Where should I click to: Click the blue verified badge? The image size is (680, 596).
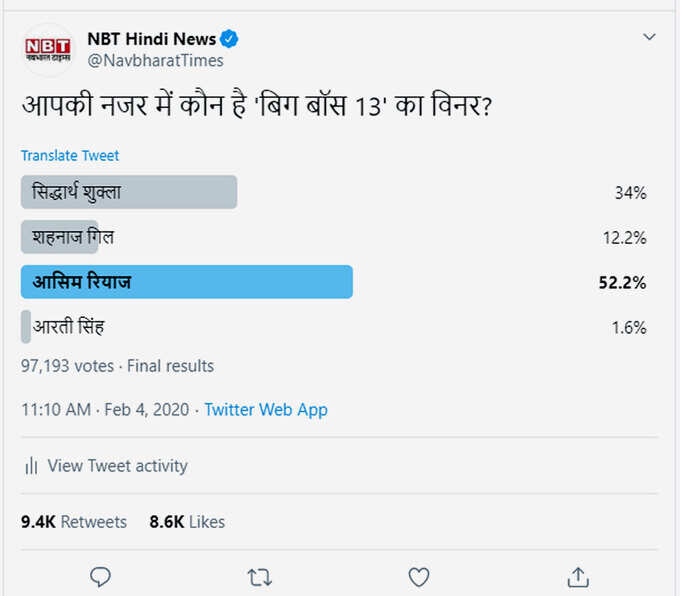[x=229, y=39]
